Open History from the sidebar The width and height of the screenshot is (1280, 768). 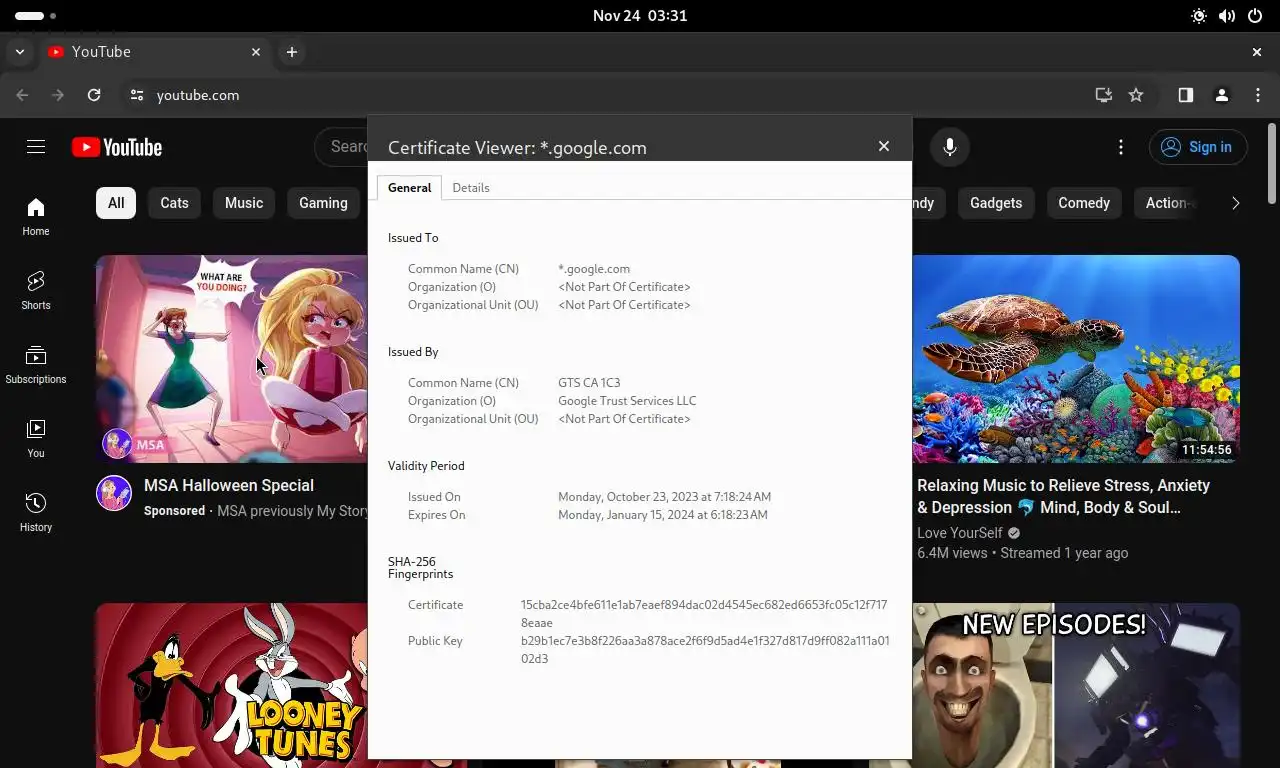pos(36,512)
